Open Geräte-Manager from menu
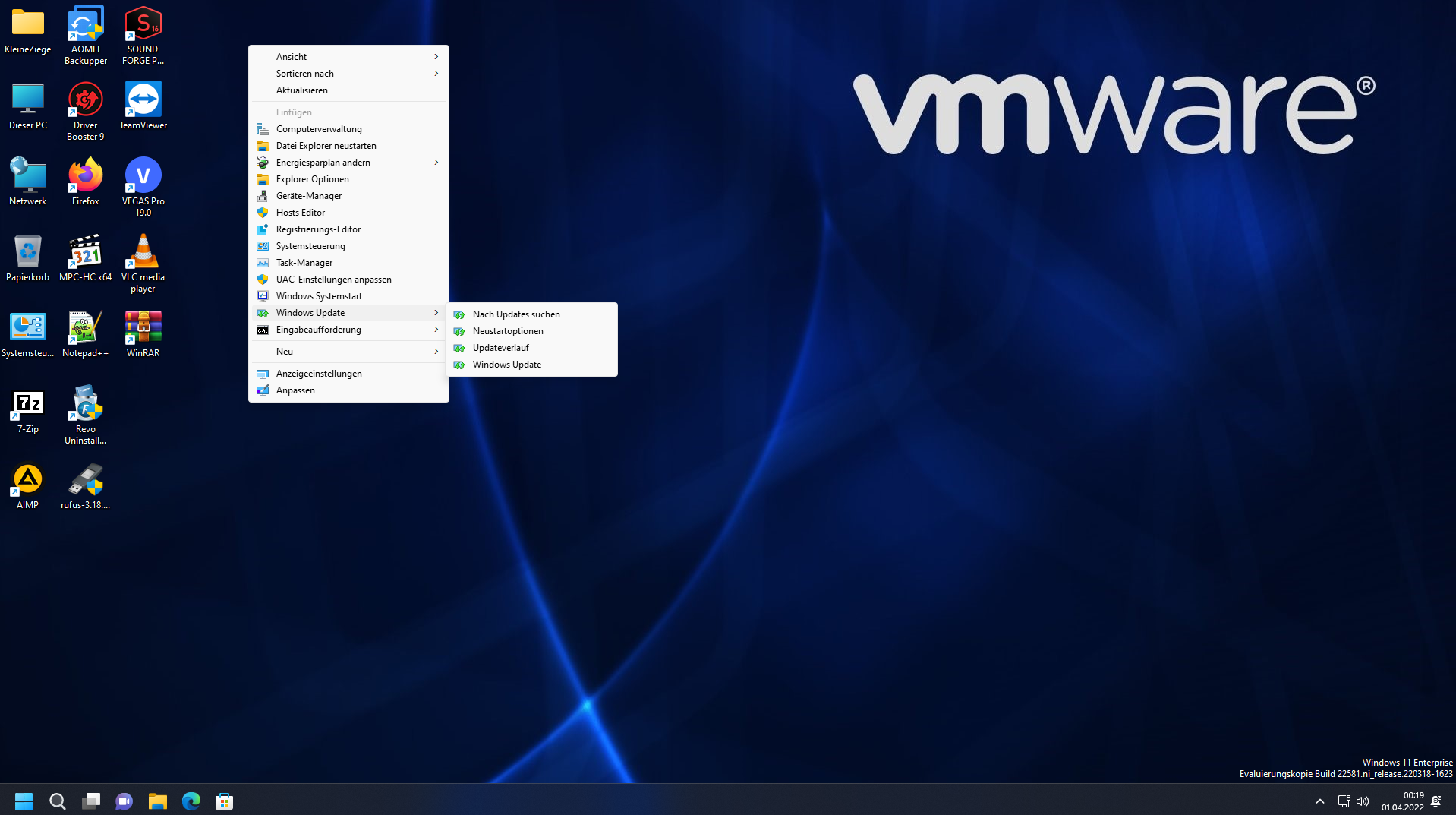Viewport: 1456px width, 815px height. (348, 196)
